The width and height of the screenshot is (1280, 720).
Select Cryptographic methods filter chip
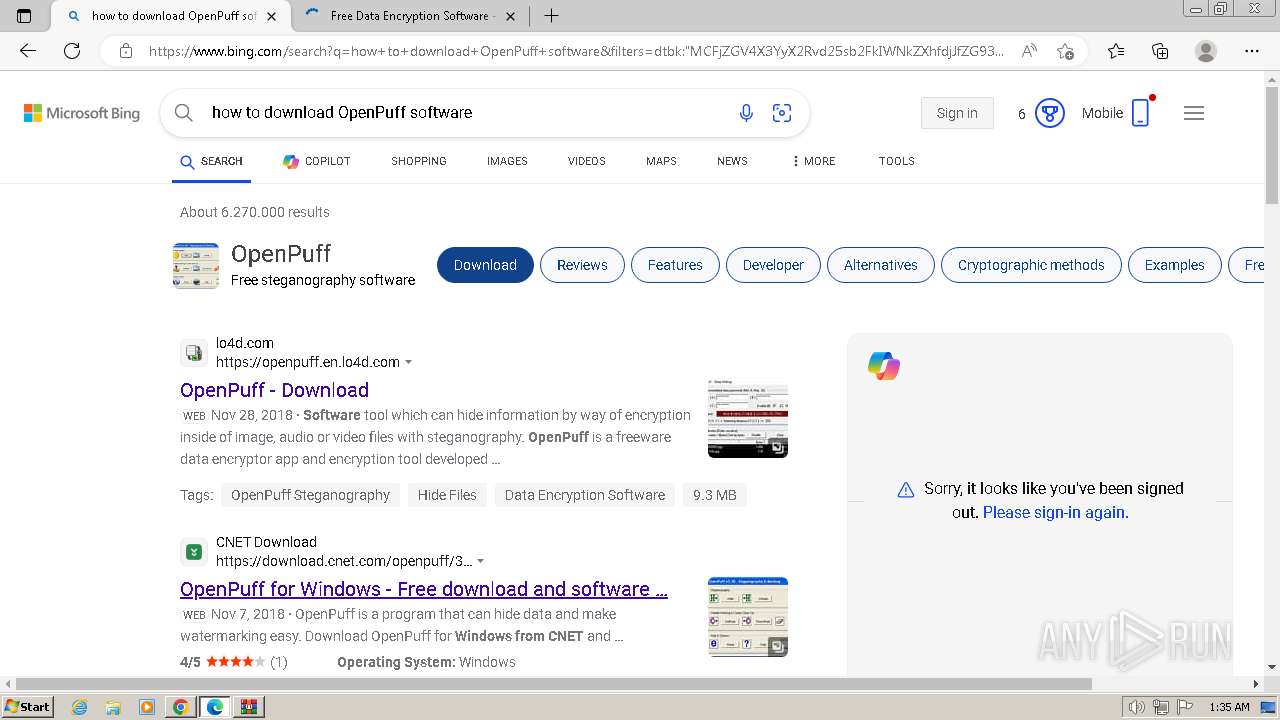coord(1031,265)
